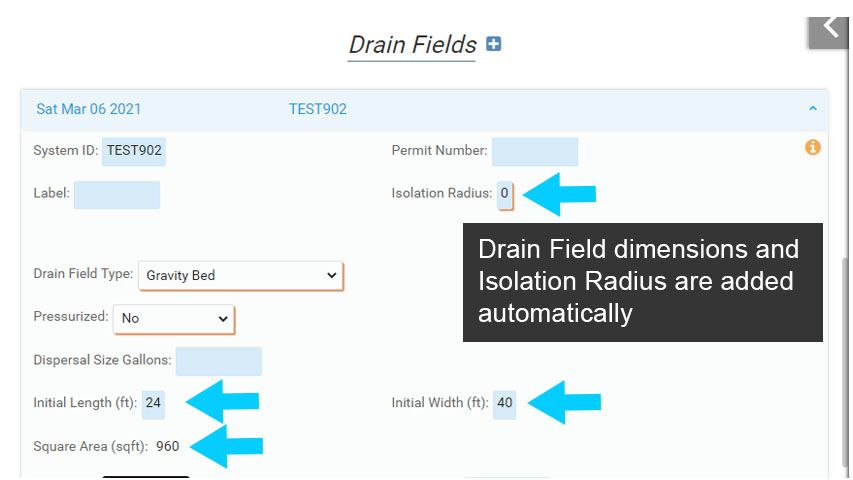Viewport: 853px width, 480px height.
Task: Open the Pressurized dropdown
Action: tap(174, 318)
